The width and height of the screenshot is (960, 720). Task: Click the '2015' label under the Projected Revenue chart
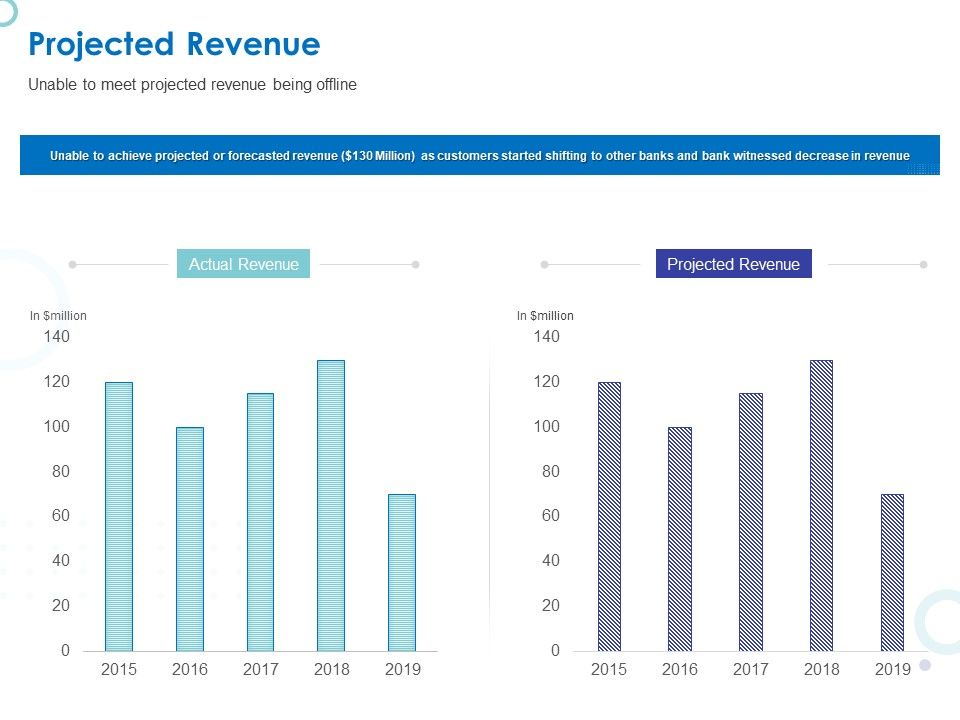pos(609,669)
